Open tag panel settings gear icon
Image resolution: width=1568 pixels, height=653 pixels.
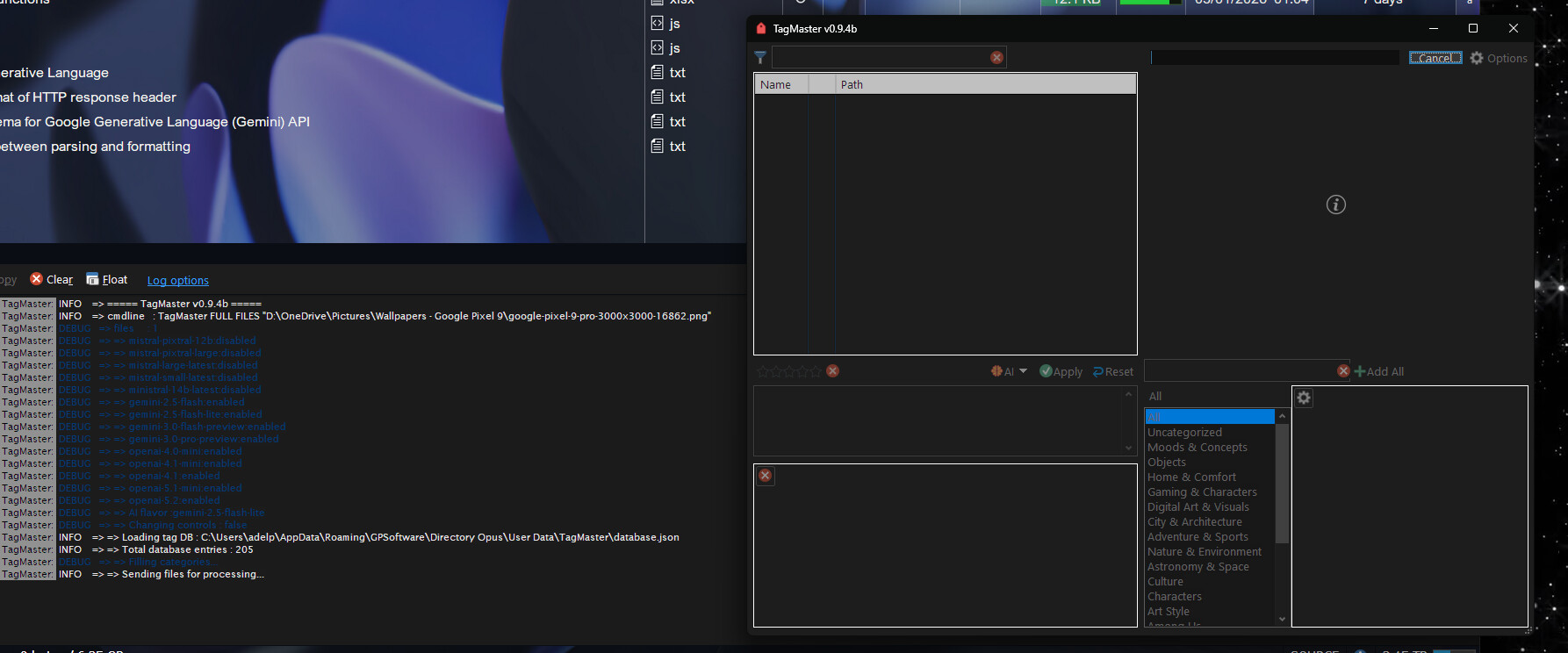[x=1304, y=398]
